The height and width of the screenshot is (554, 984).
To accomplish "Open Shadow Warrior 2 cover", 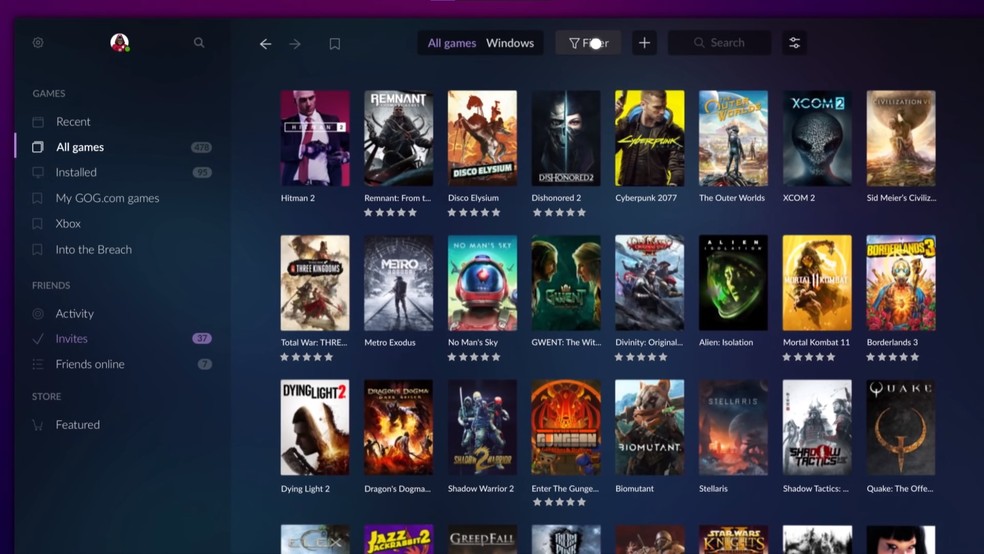I will click(483, 427).
